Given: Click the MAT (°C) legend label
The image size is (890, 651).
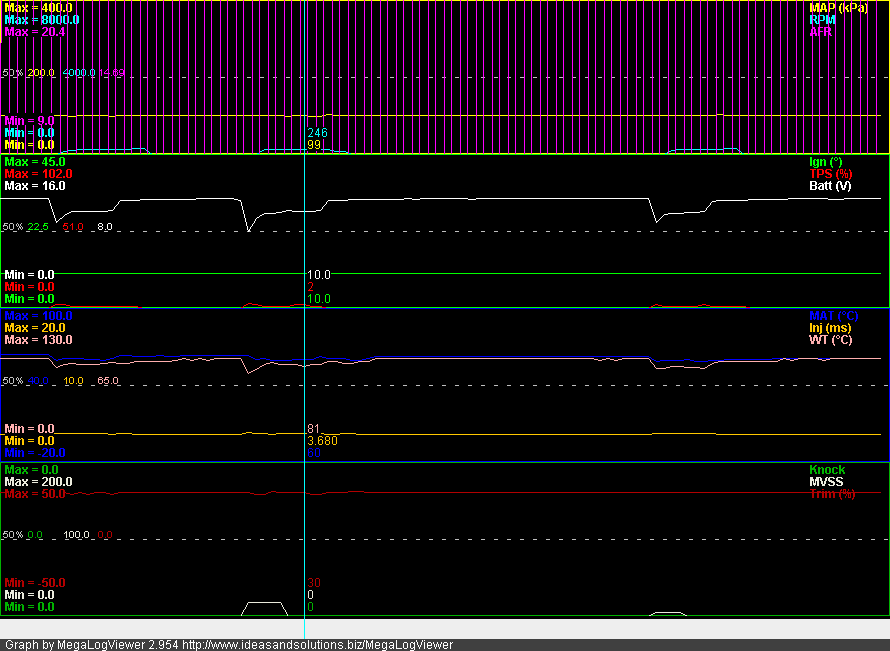Looking at the screenshot, I should (x=831, y=316).
